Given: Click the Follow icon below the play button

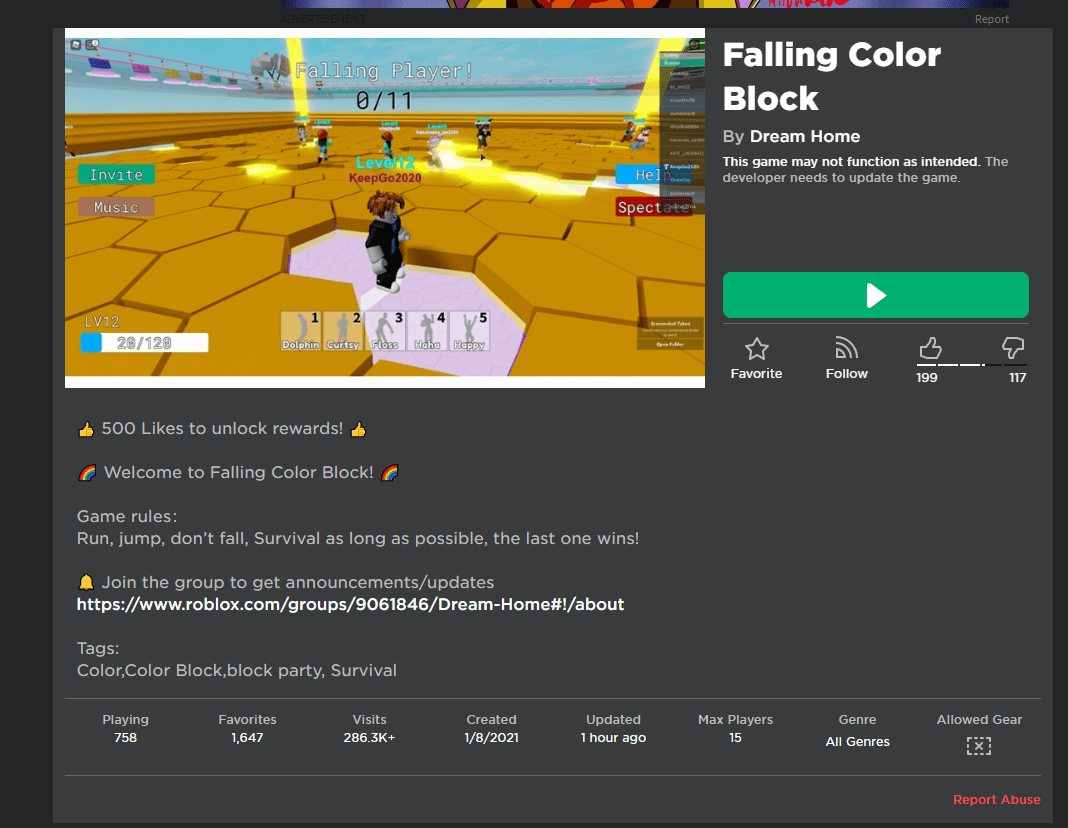Looking at the screenshot, I should (846, 349).
